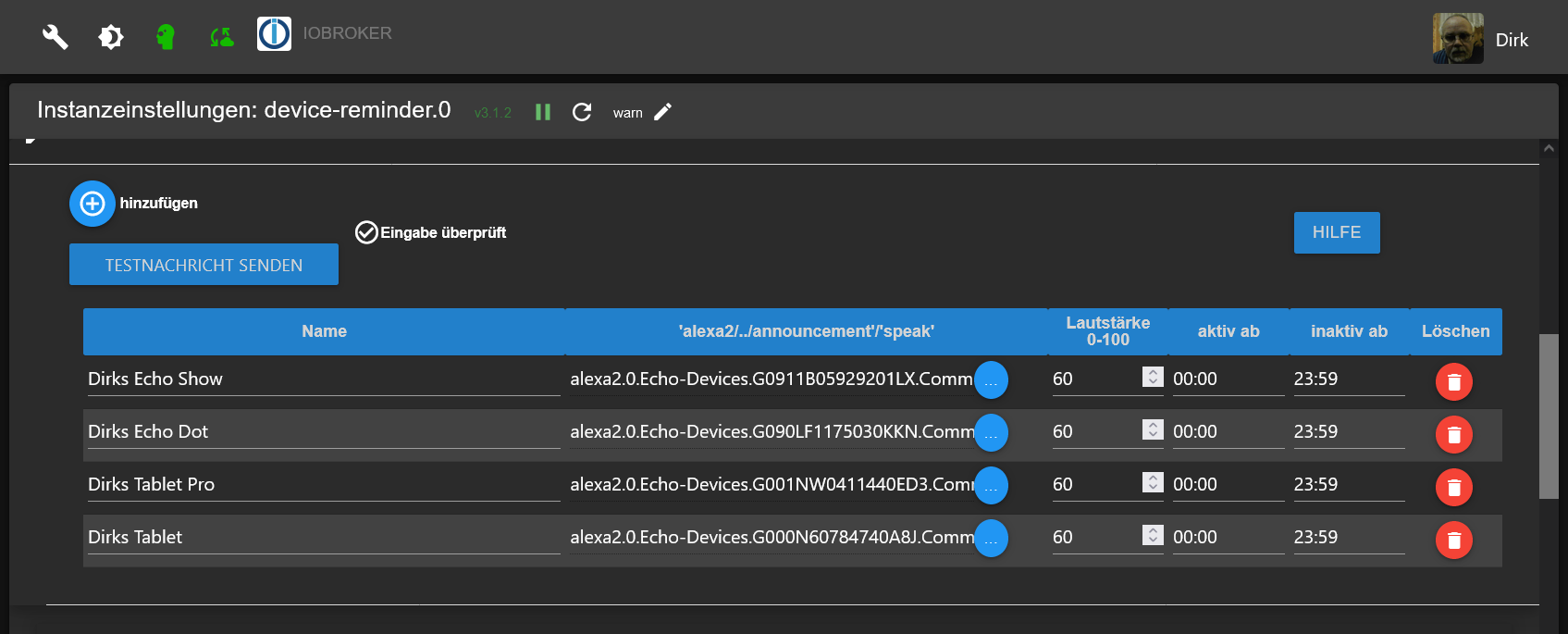Delete the Dirks Tablet Pro row
This screenshot has width=1568, height=634.
[x=1454, y=487]
